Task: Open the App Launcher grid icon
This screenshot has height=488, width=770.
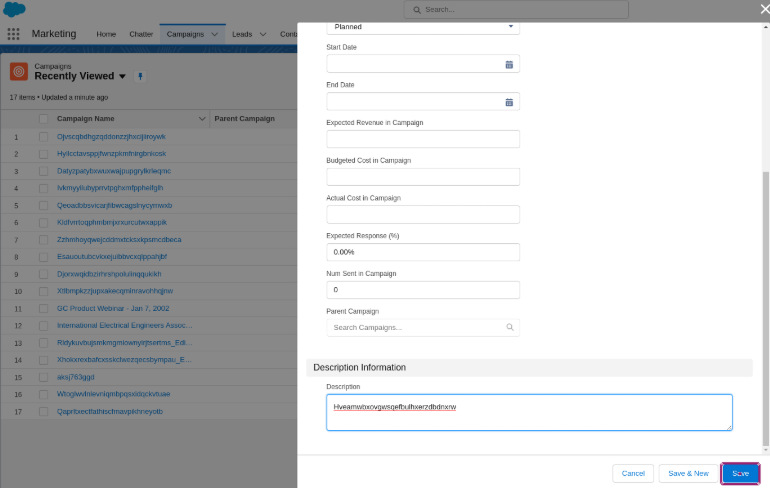Action: pos(13,34)
